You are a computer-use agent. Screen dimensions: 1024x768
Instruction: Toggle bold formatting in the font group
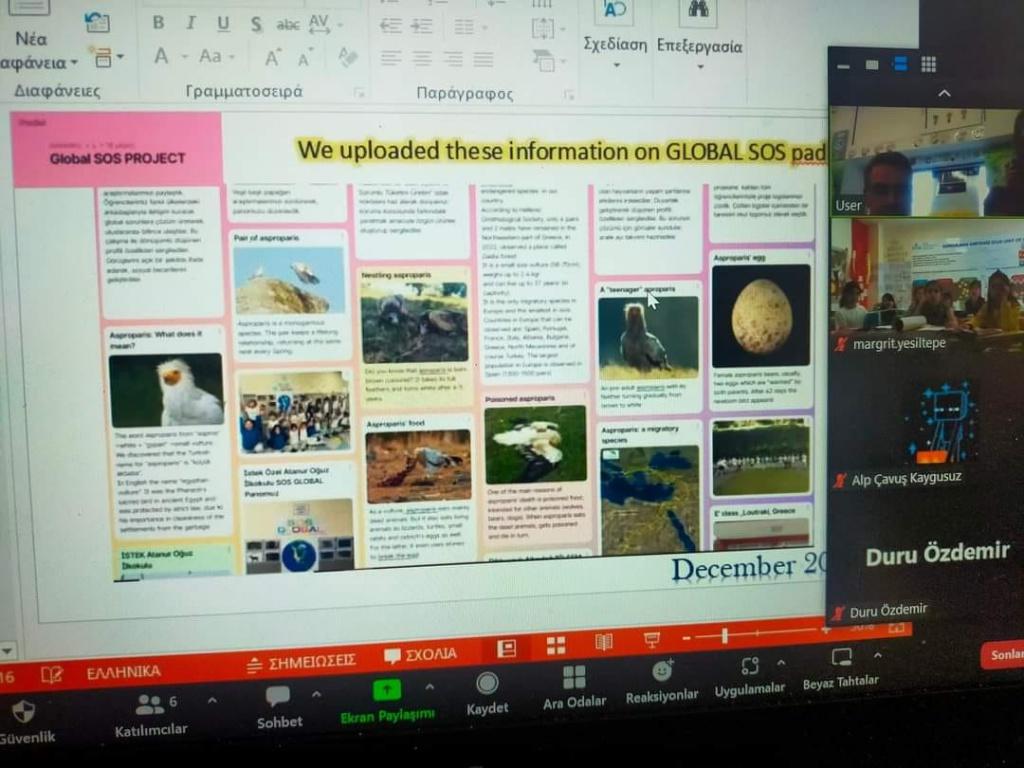[x=158, y=22]
